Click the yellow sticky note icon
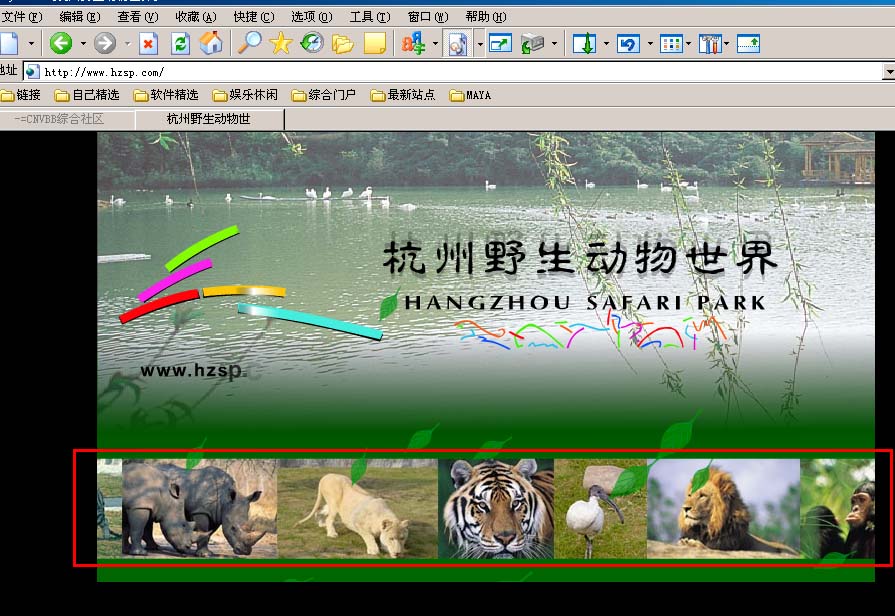The width and height of the screenshot is (895, 616). pyautogui.click(x=374, y=44)
